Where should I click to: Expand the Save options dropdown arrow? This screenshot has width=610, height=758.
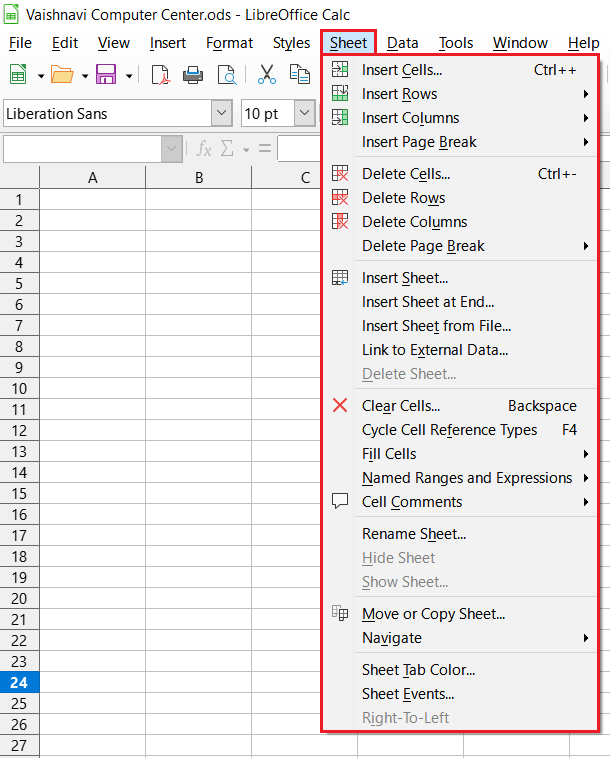(129, 76)
